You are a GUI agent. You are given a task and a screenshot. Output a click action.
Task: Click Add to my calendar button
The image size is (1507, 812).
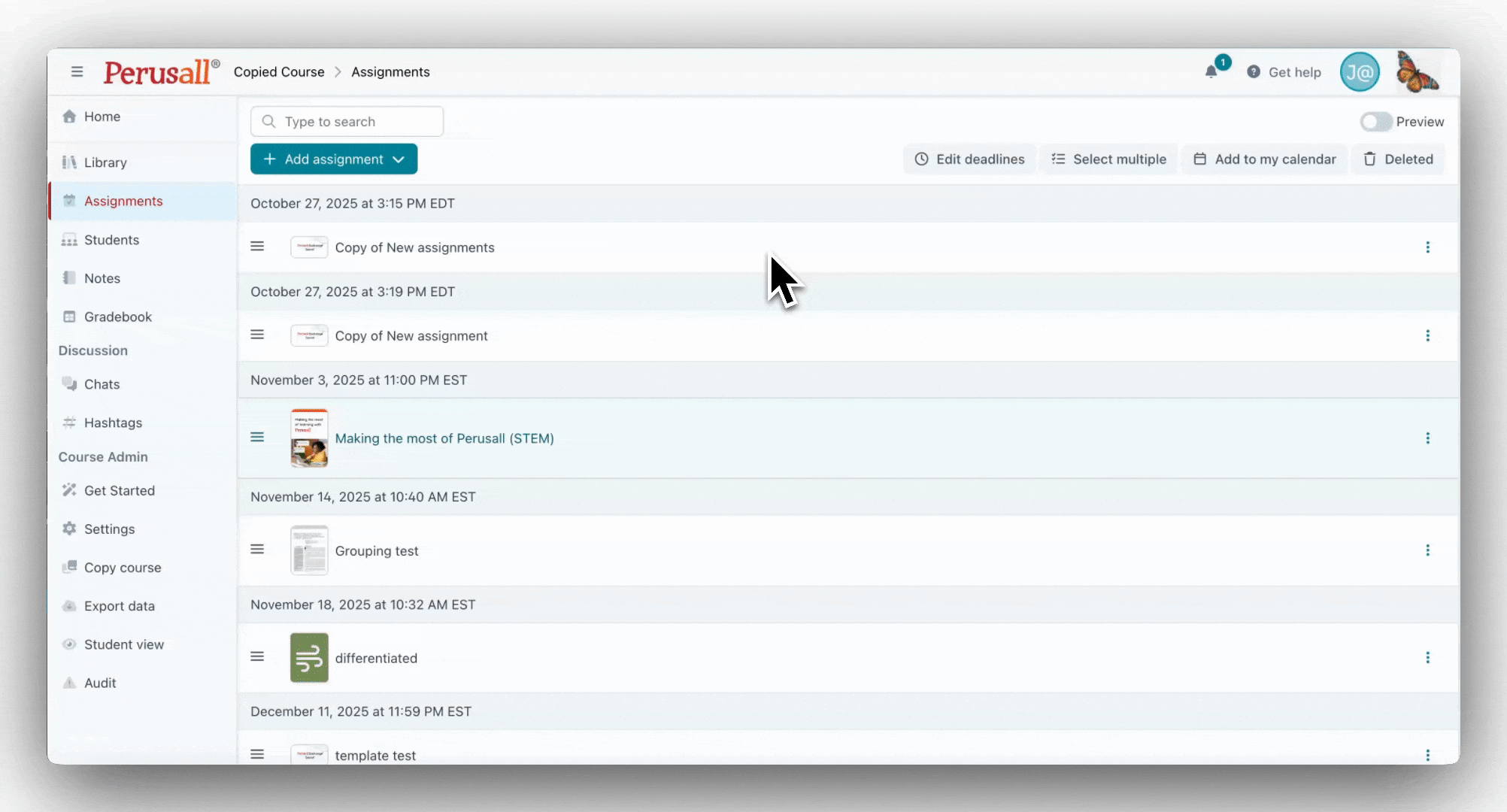(1265, 159)
